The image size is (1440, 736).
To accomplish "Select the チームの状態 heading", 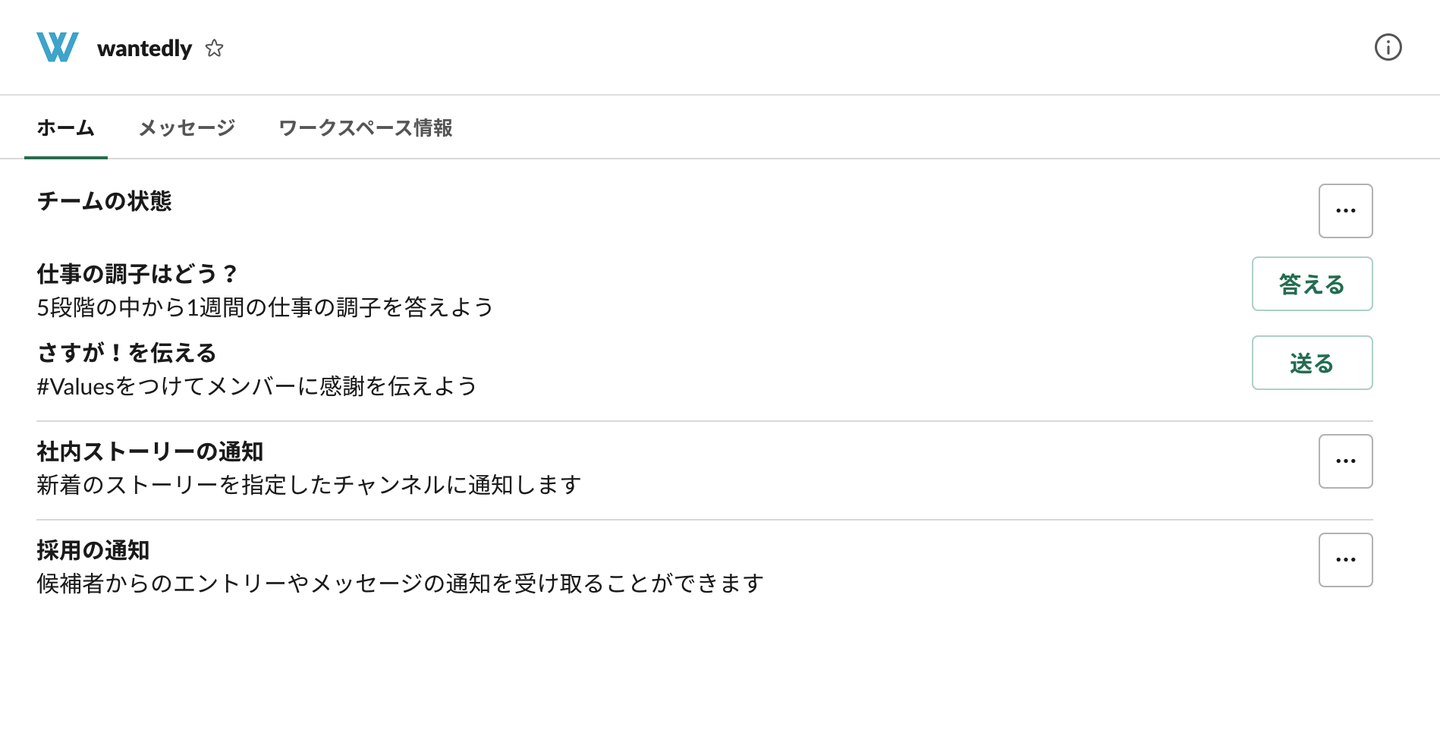I will (104, 201).
